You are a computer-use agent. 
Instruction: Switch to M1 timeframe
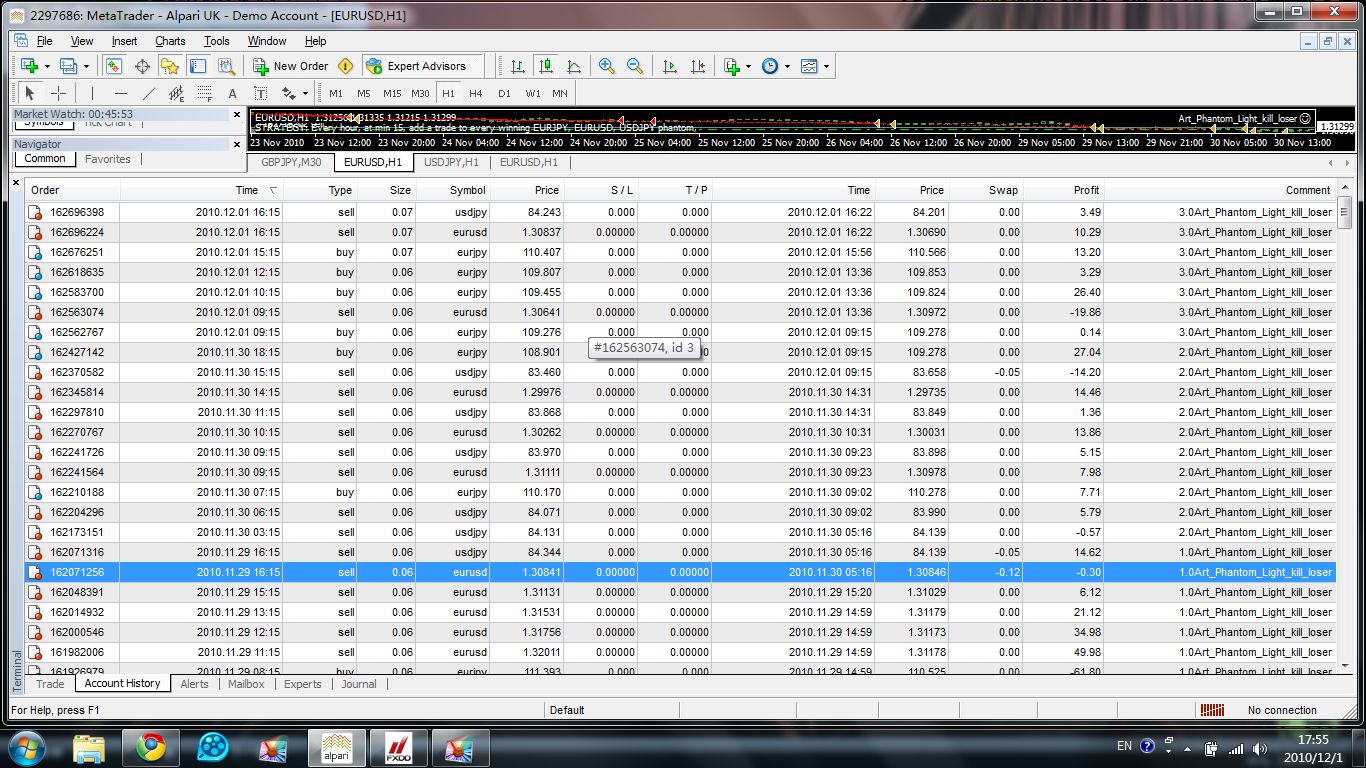(x=336, y=93)
